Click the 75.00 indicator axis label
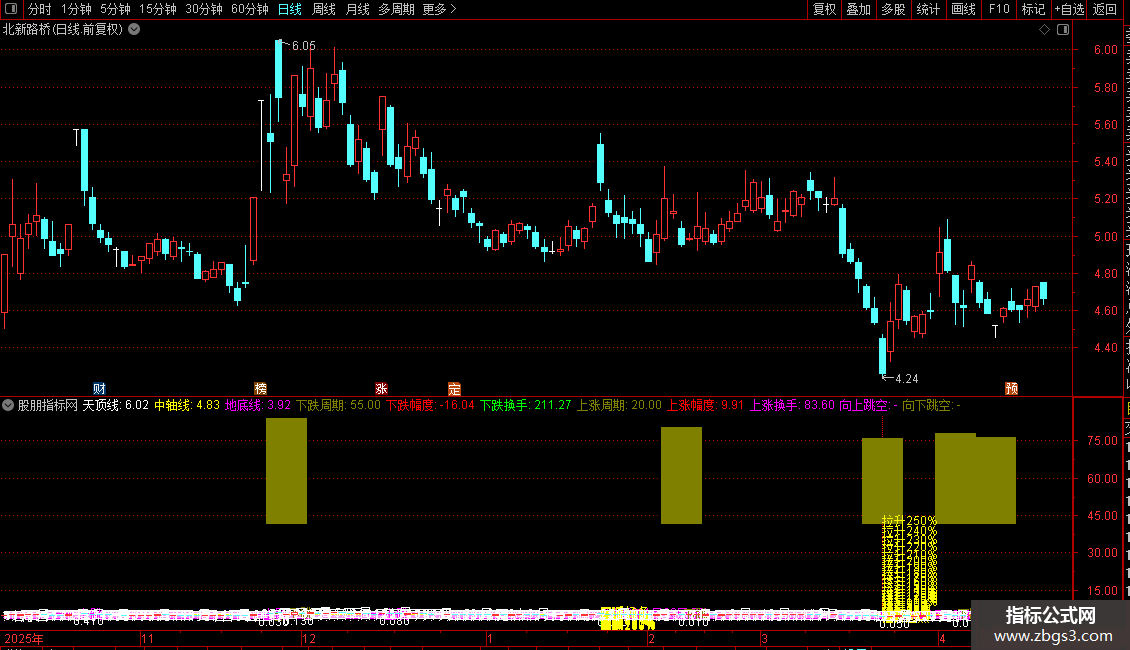 click(1103, 441)
